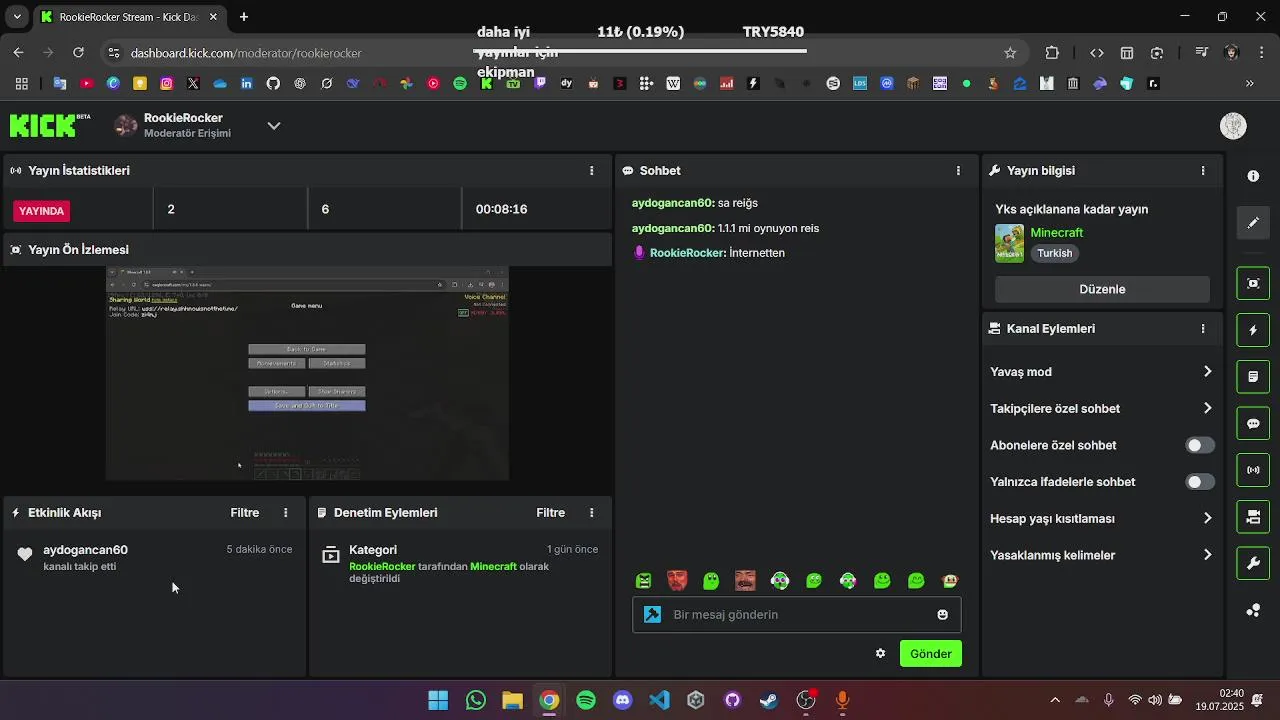Click aydogancan60 username on 'sa reiğs' message
1280x720 pixels.
coord(672,203)
